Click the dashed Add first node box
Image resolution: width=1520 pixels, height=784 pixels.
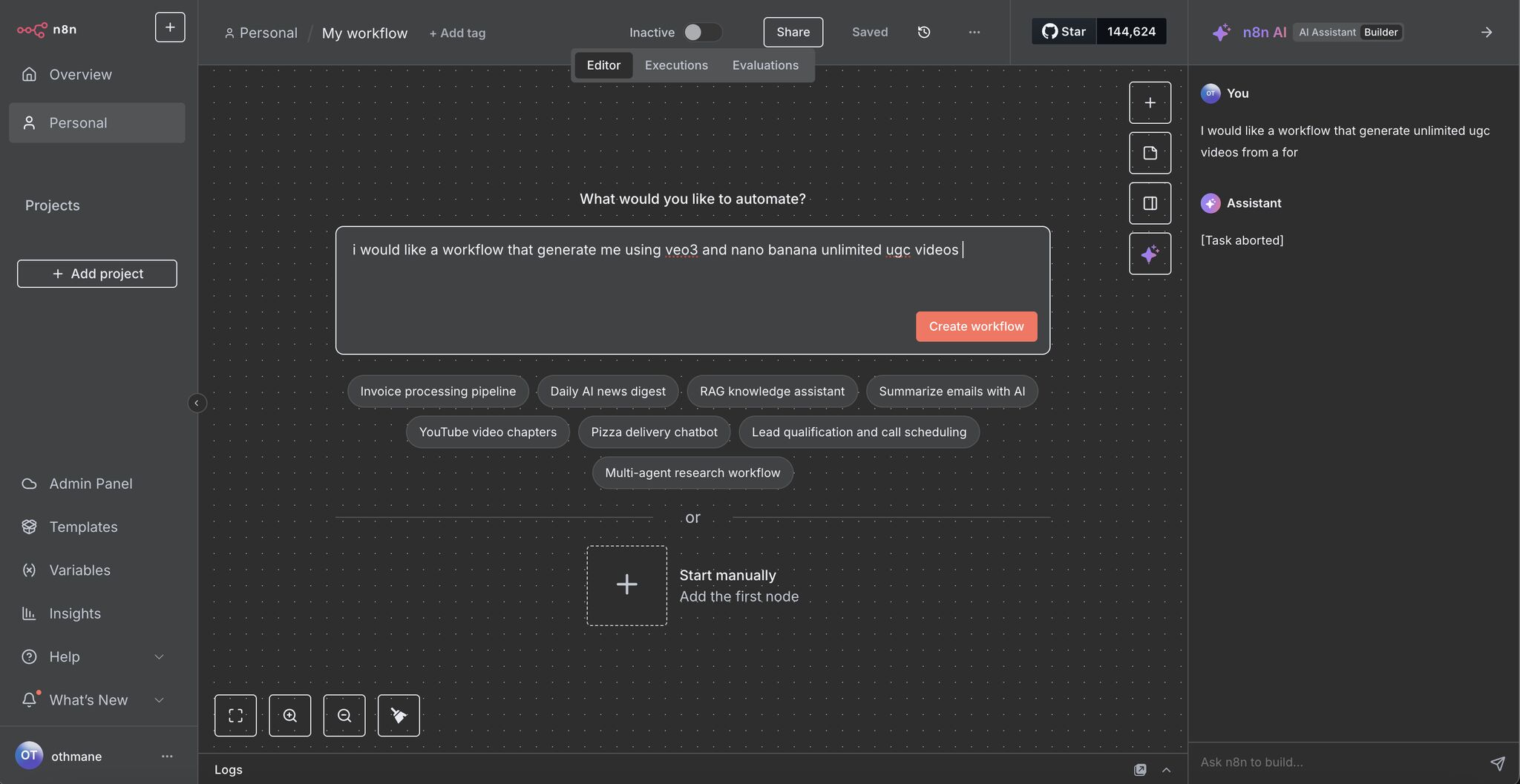(626, 585)
